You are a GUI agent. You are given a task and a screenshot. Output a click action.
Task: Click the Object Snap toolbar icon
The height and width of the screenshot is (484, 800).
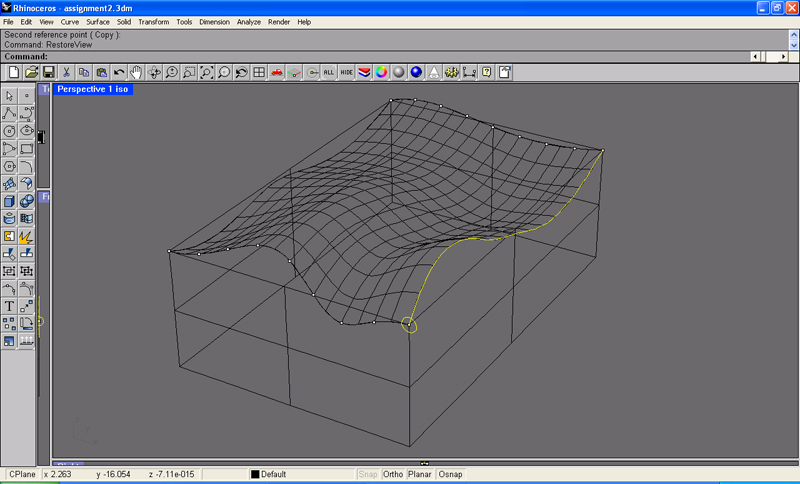pos(312,72)
